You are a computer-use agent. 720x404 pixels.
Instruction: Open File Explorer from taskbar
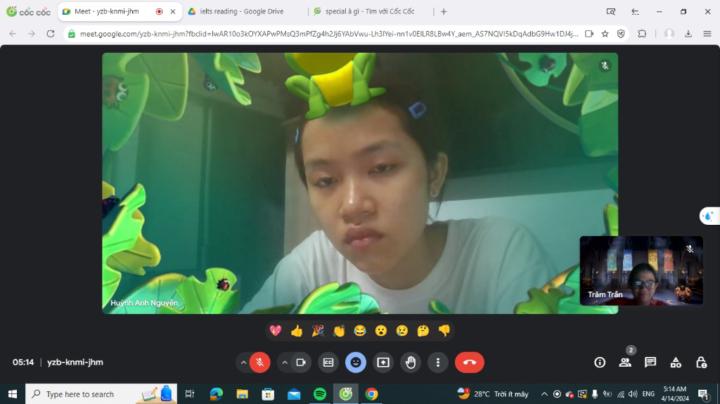(242, 394)
